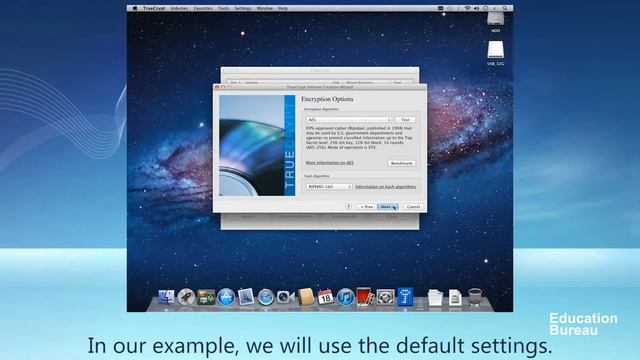
Task: Click the Benchmark button
Action: [x=401, y=163]
